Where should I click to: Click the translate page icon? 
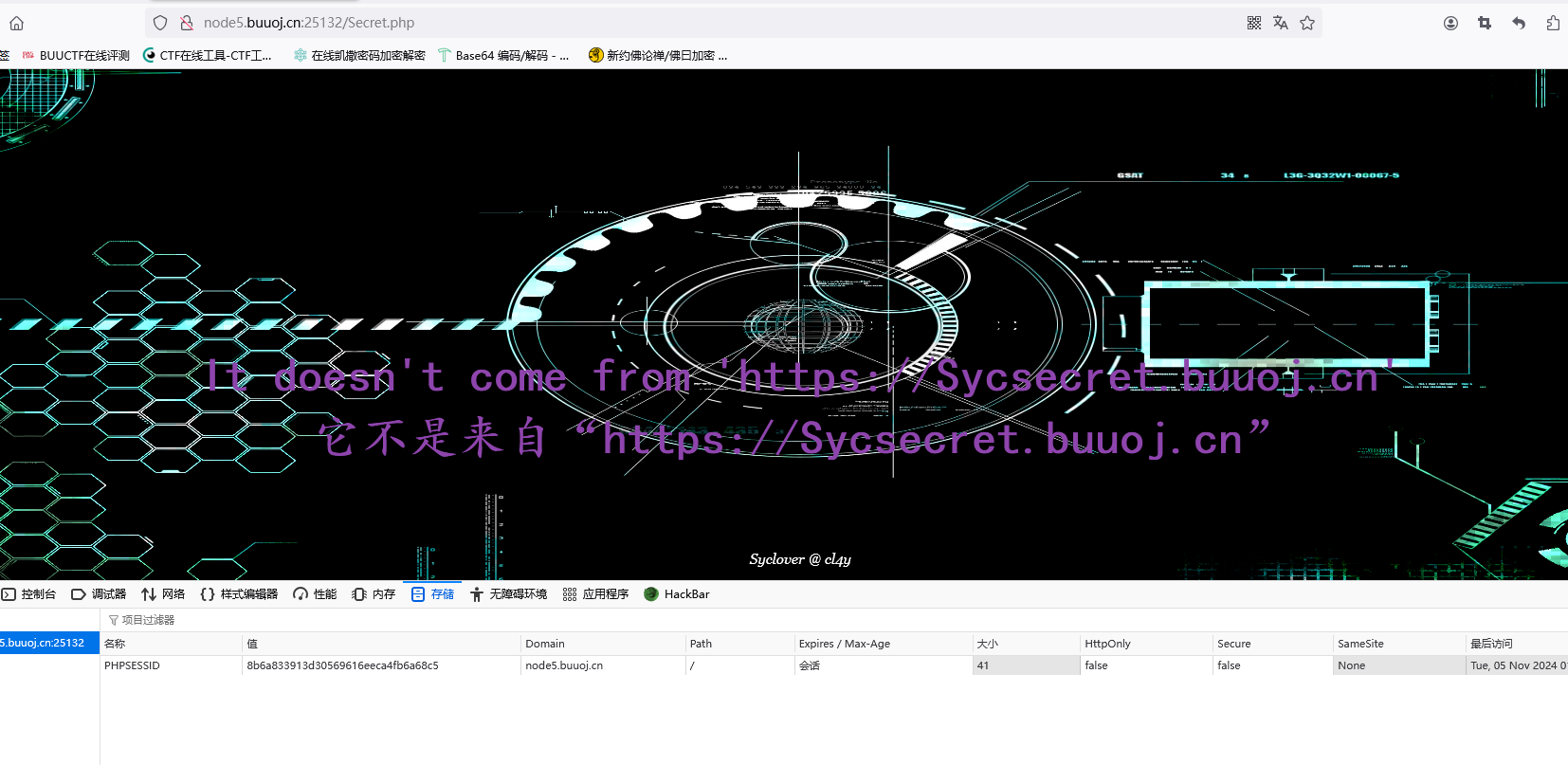[x=1281, y=23]
